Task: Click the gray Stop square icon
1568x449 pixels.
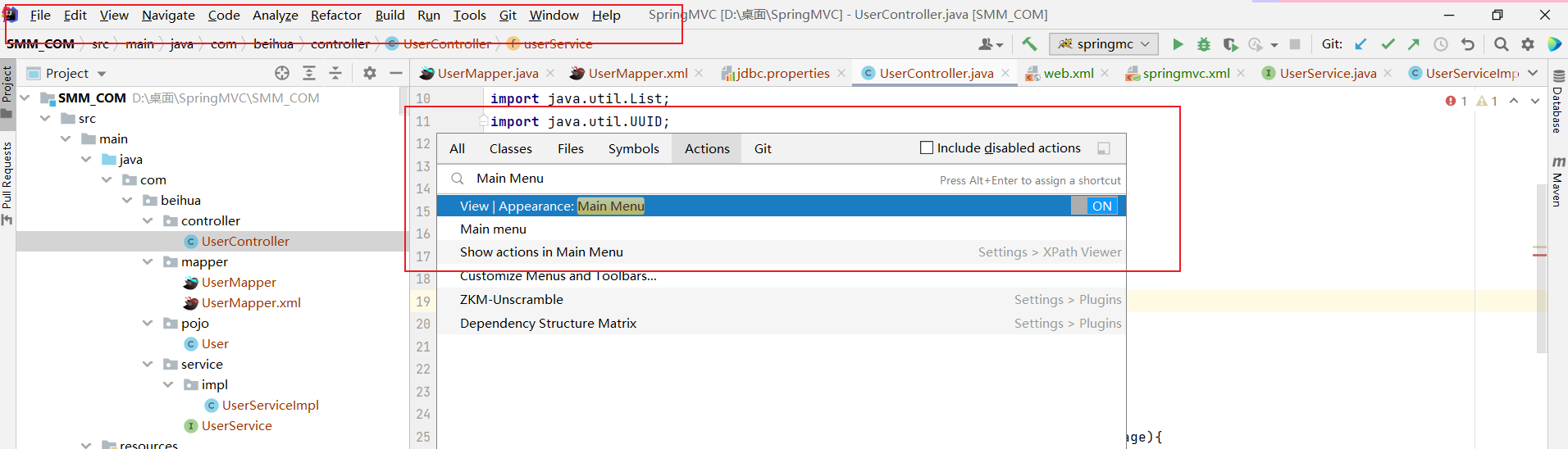Action: click(x=1295, y=44)
